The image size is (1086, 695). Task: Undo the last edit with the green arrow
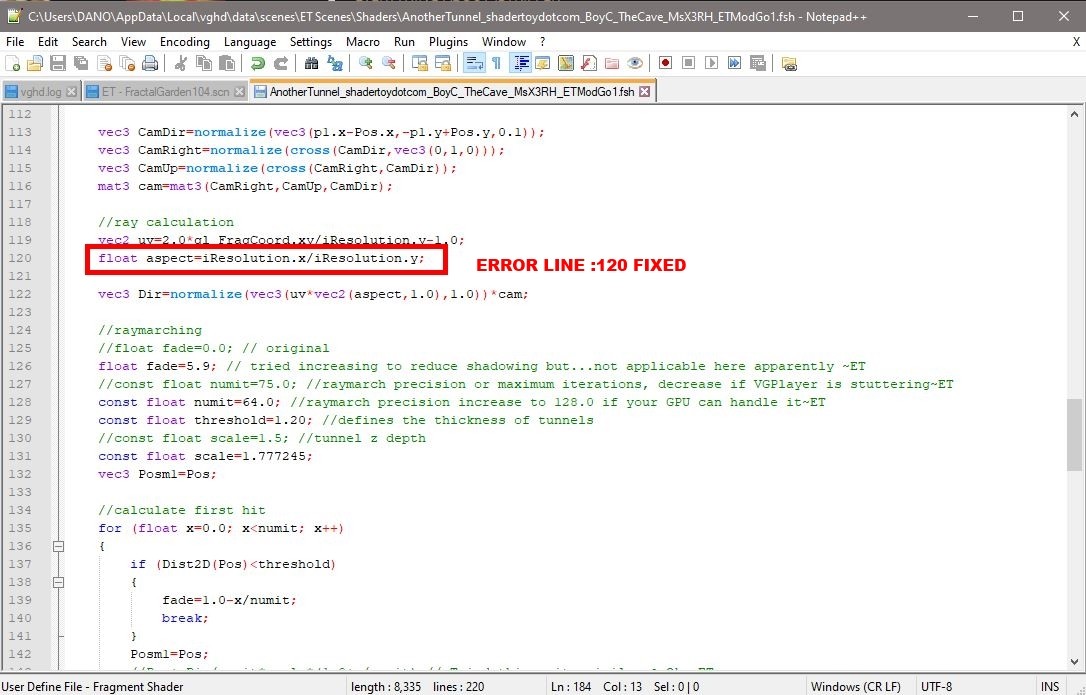[x=258, y=64]
